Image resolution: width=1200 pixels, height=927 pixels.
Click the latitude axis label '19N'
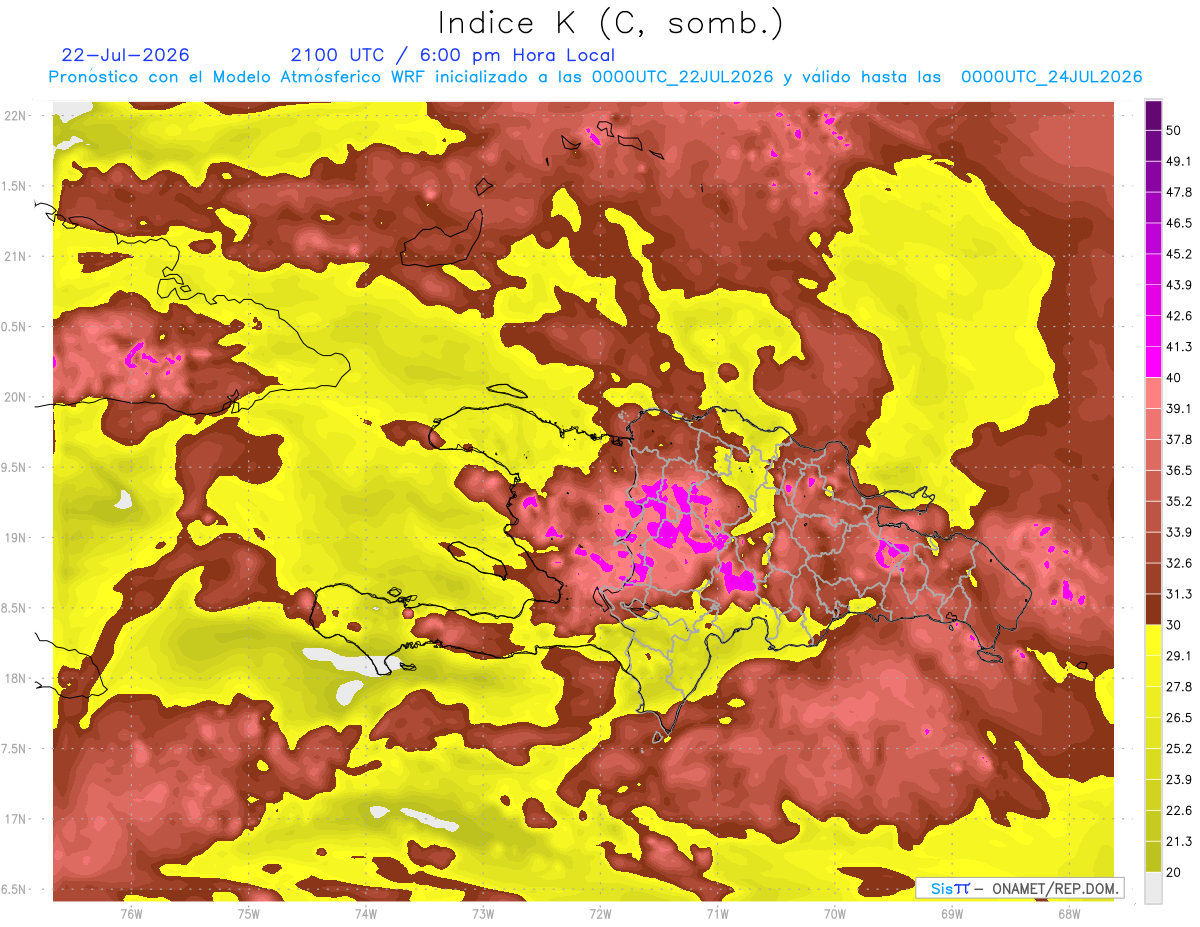coord(15,537)
